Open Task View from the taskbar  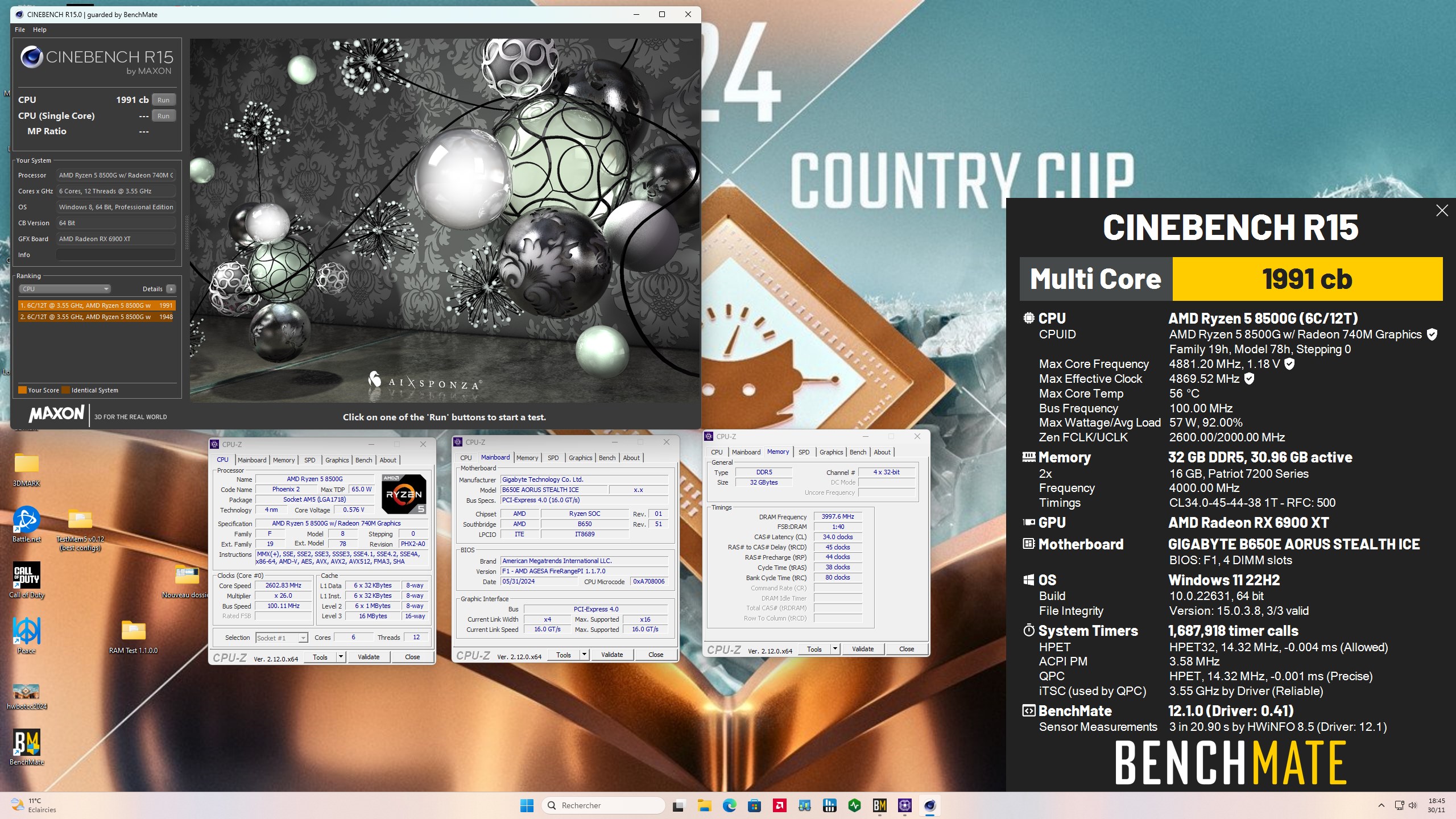tap(679, 805)
